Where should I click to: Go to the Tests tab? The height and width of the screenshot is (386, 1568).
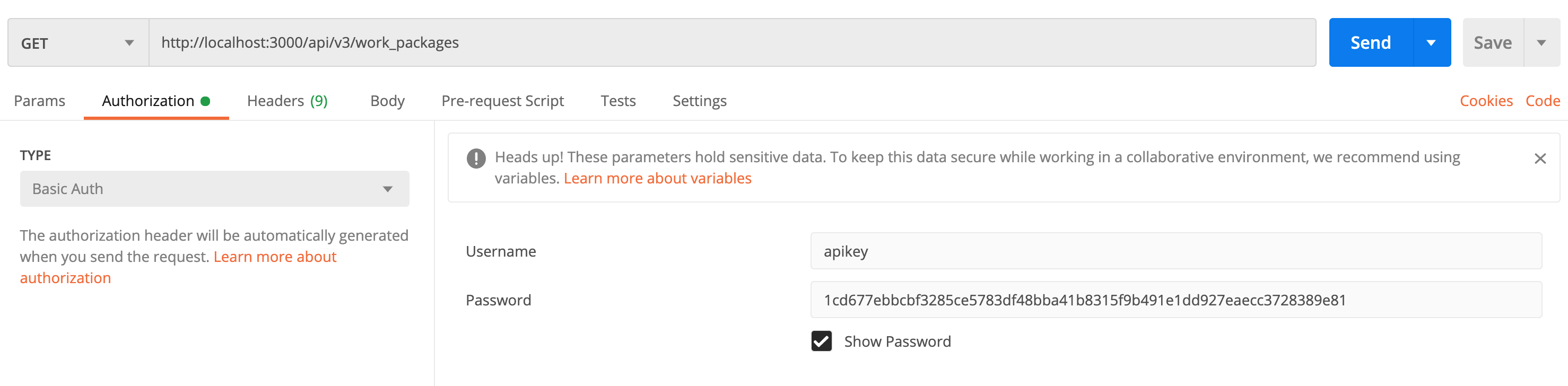pos(618,101)
